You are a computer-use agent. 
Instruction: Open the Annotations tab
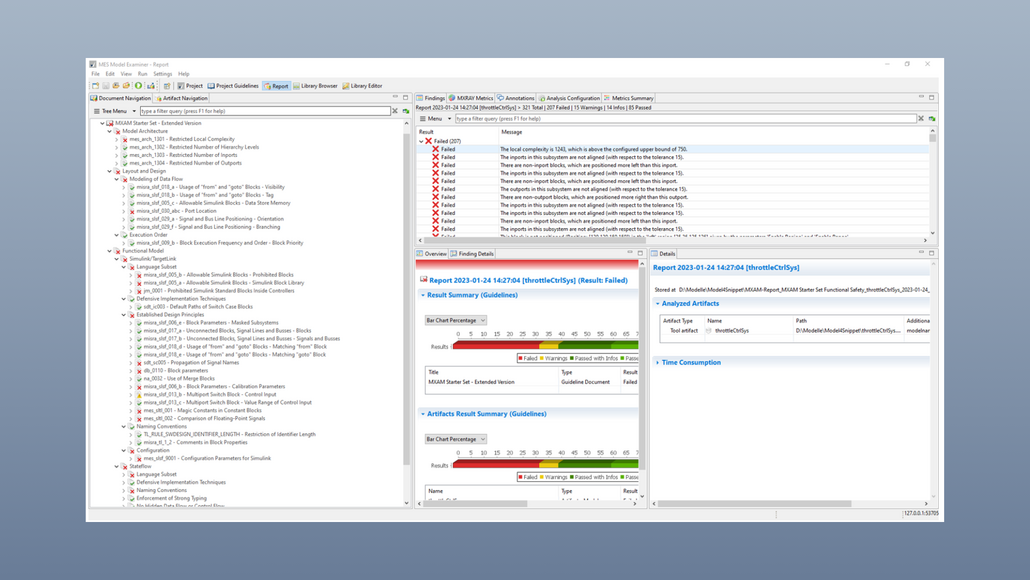point(516,98)
